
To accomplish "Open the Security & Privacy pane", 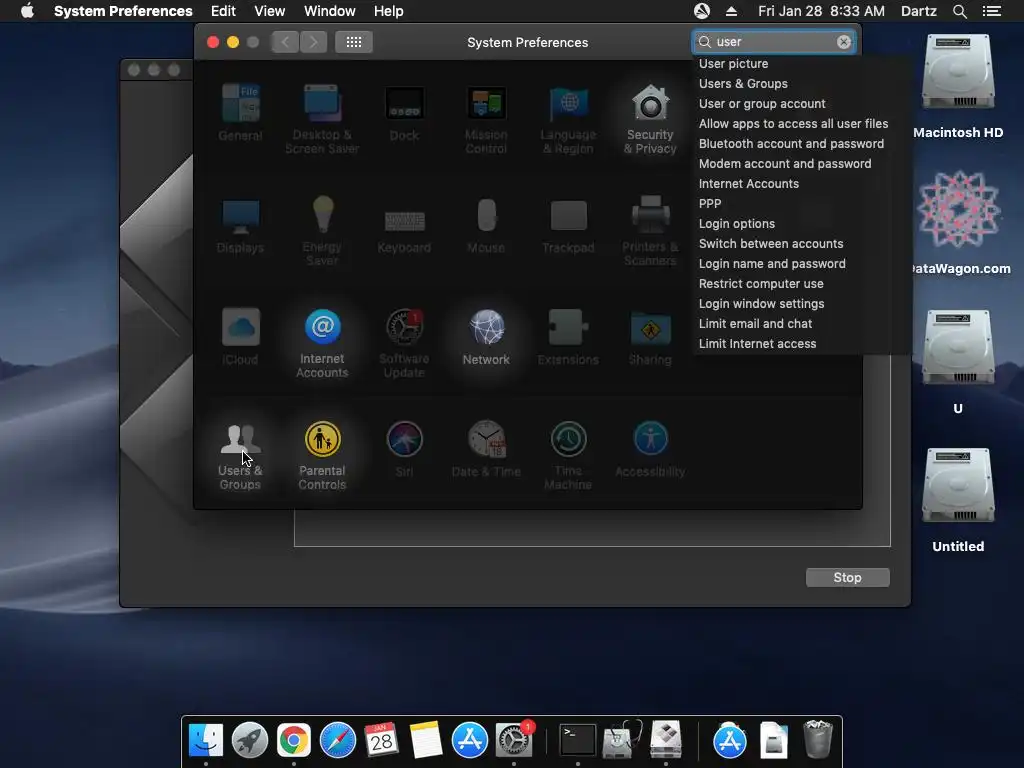I will click(650, 120).
